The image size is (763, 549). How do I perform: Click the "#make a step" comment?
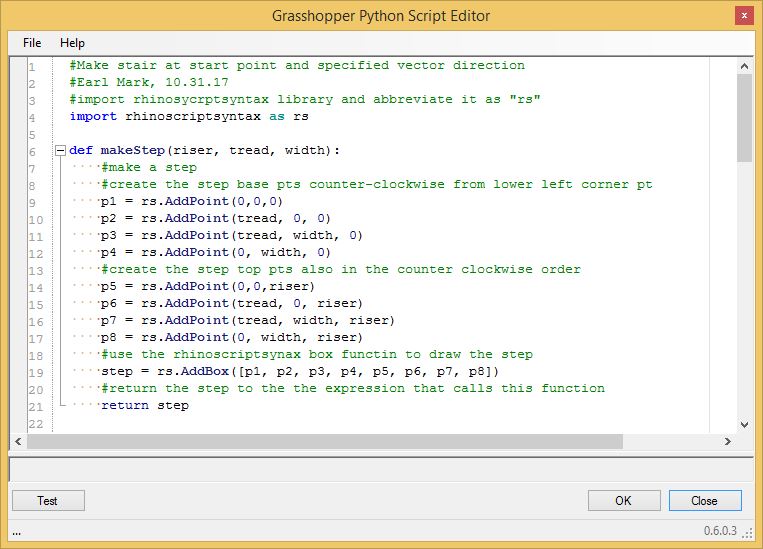pos(149,167)
